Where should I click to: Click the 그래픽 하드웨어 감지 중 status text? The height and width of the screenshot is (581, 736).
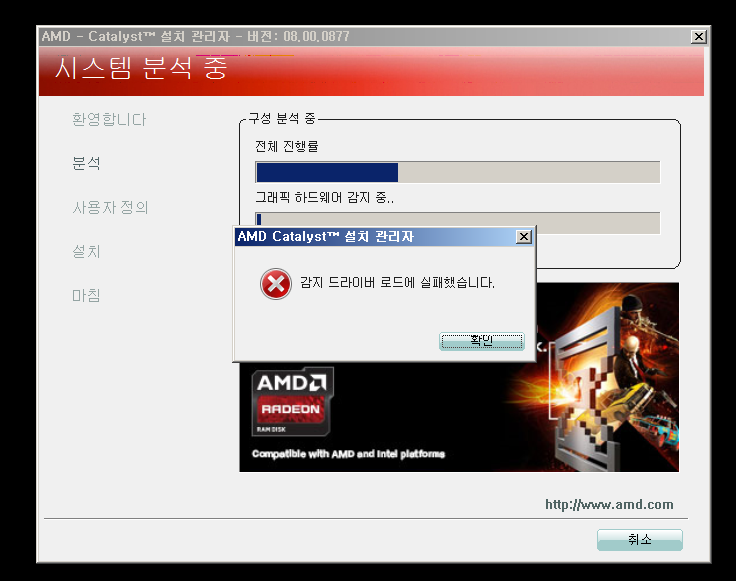pos(324,198)
